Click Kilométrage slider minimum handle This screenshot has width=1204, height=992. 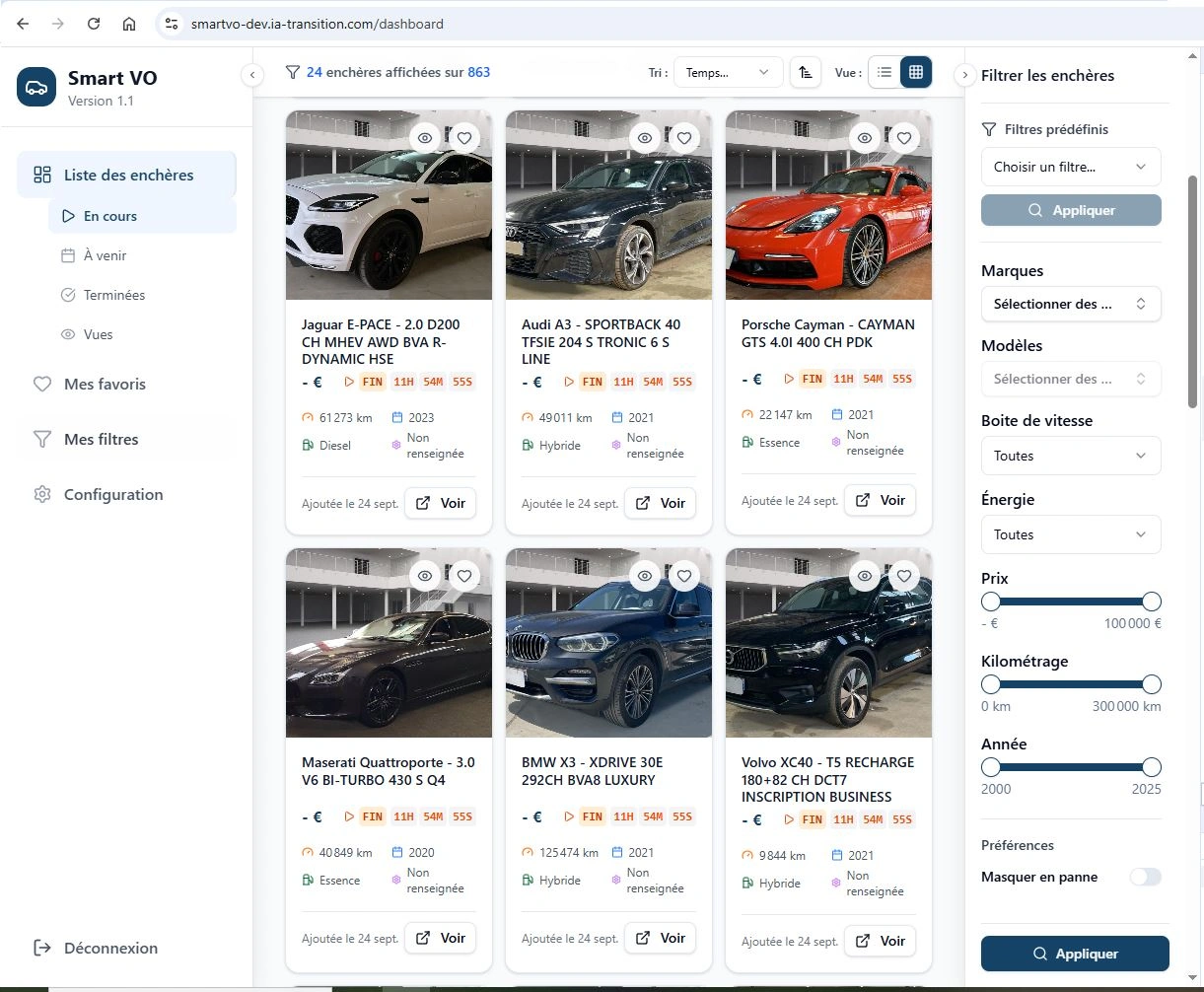point(991,684)
